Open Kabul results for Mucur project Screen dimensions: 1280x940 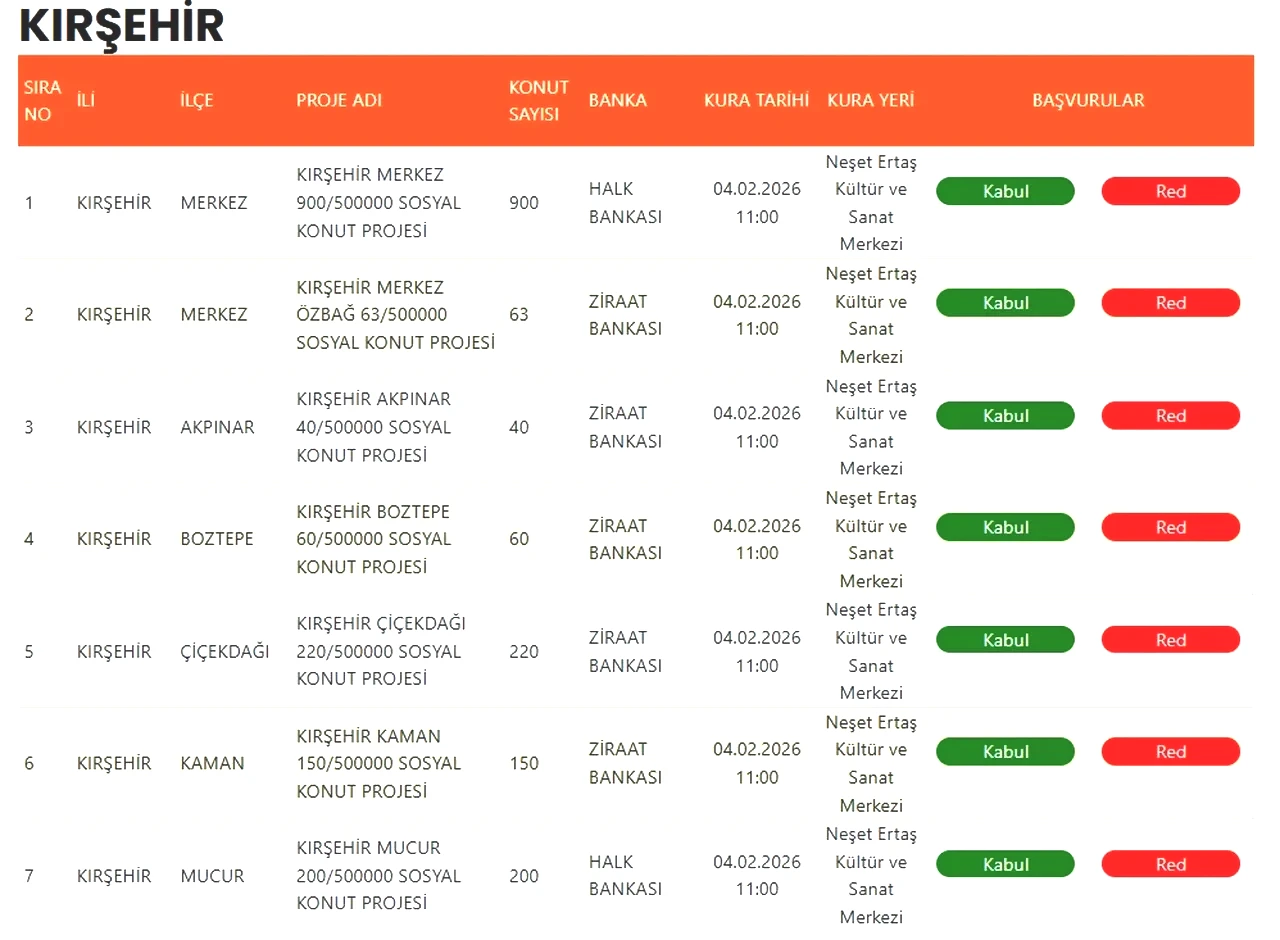click(1005, 865)
